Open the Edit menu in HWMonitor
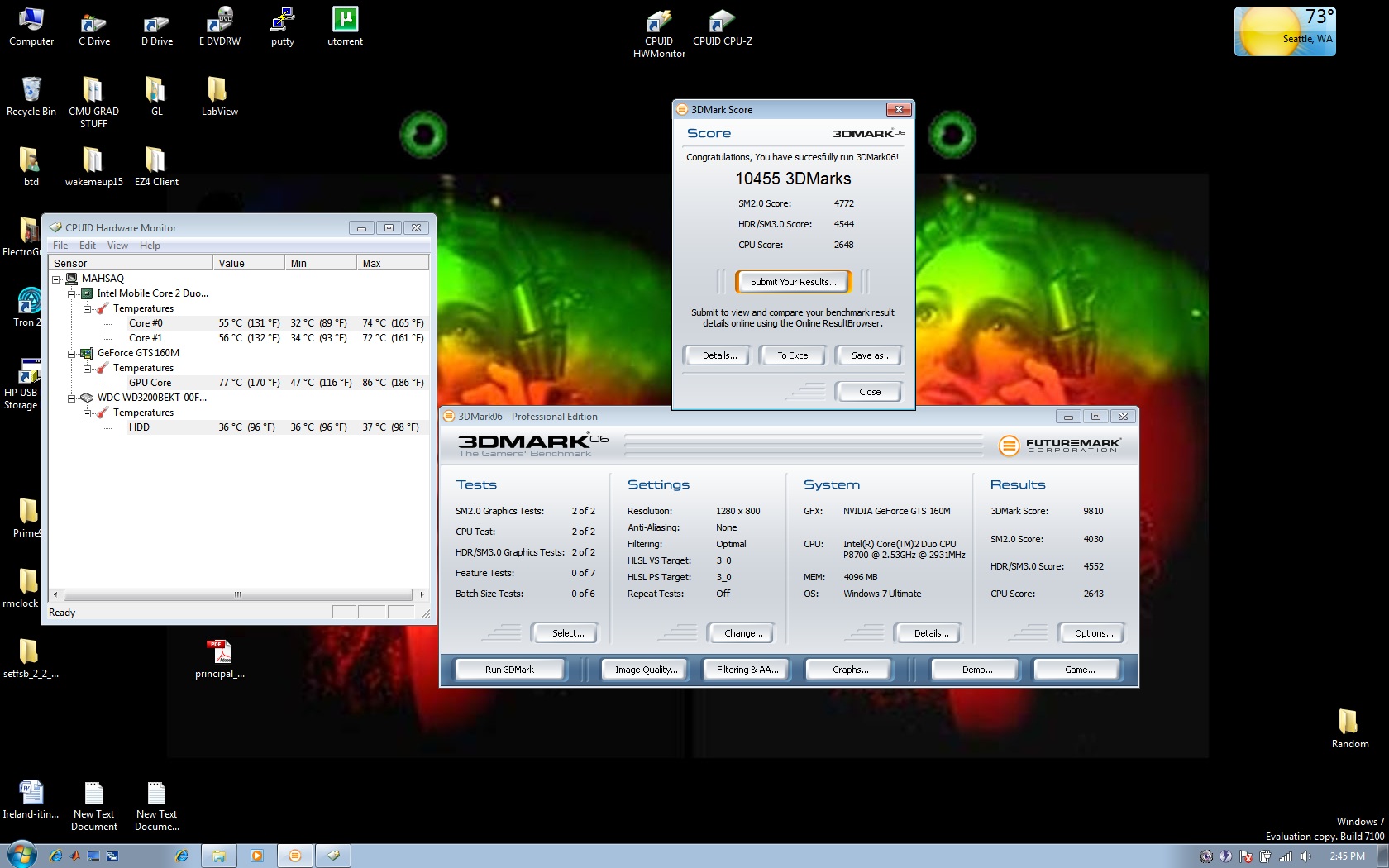 pos(88,246)
